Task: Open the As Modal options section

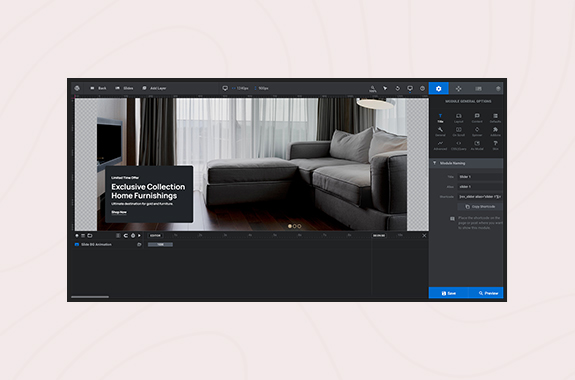Action: [477, 146]
